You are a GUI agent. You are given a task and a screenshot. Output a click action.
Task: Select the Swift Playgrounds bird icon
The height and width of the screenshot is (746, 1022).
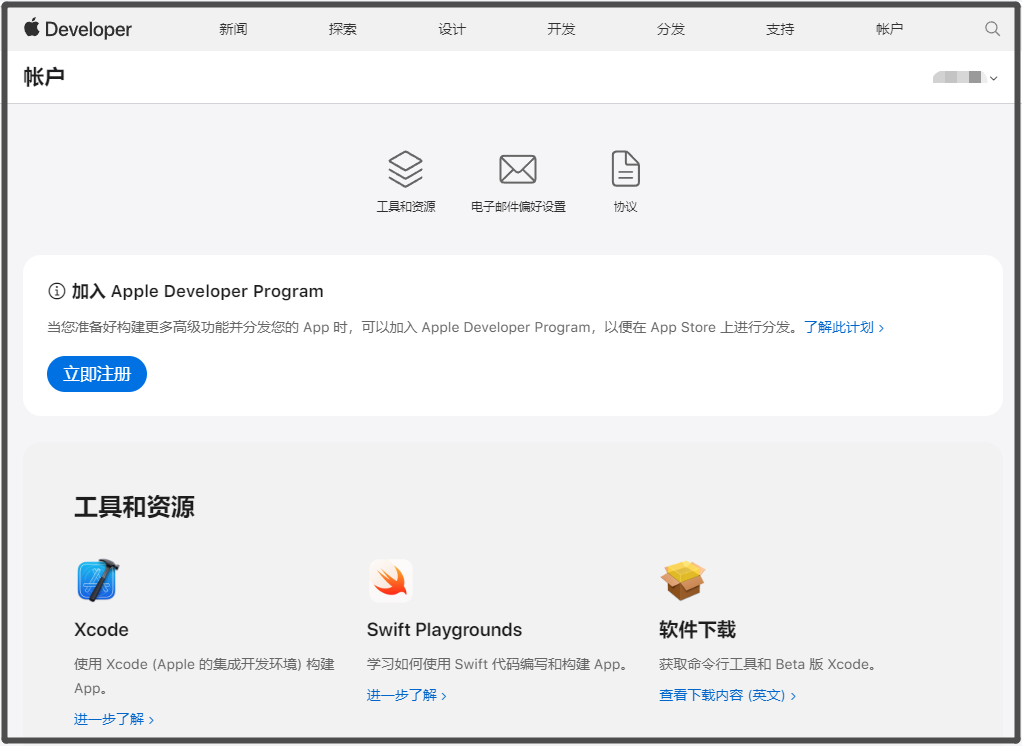[x=390, y=580]
